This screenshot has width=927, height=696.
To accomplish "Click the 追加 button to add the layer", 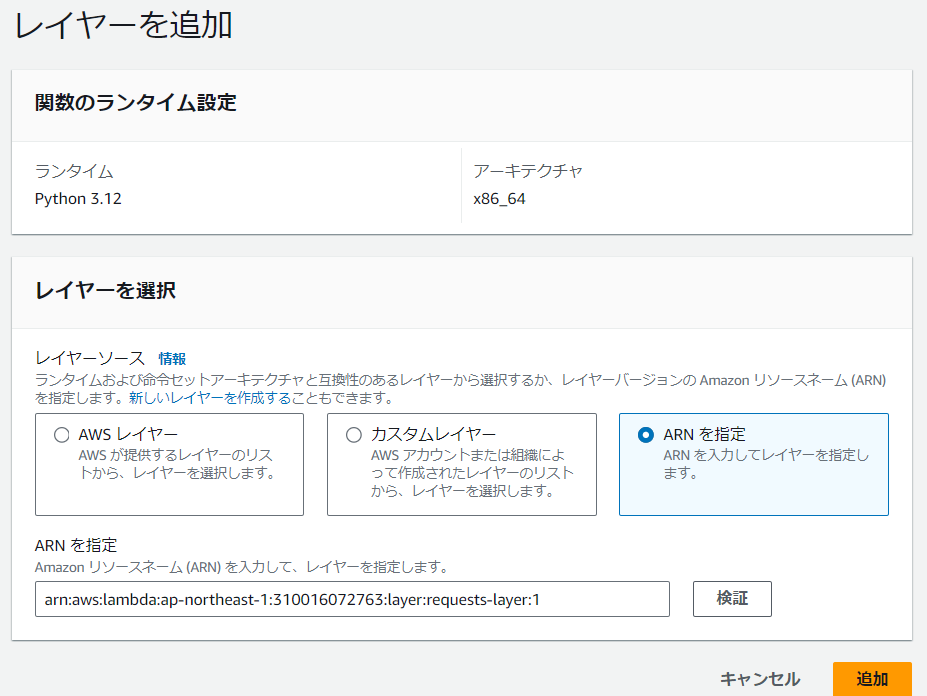I will [873, 678].
